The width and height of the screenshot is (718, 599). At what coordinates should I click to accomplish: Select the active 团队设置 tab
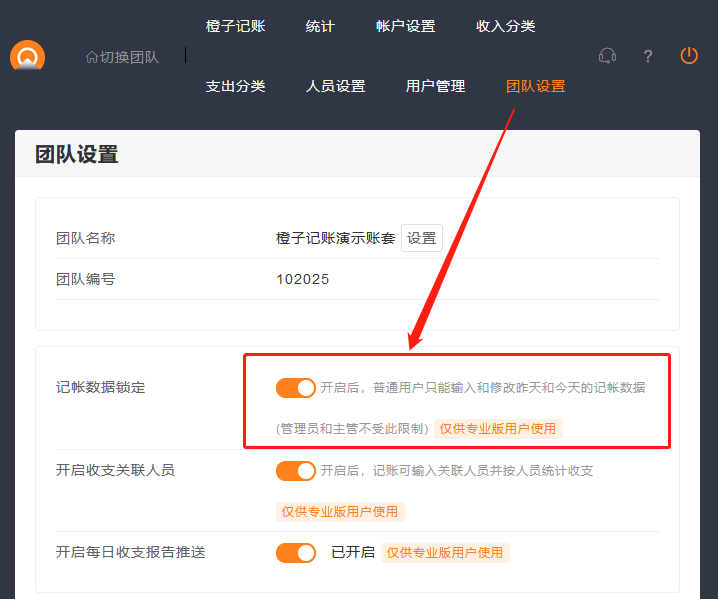coord(535,86)
